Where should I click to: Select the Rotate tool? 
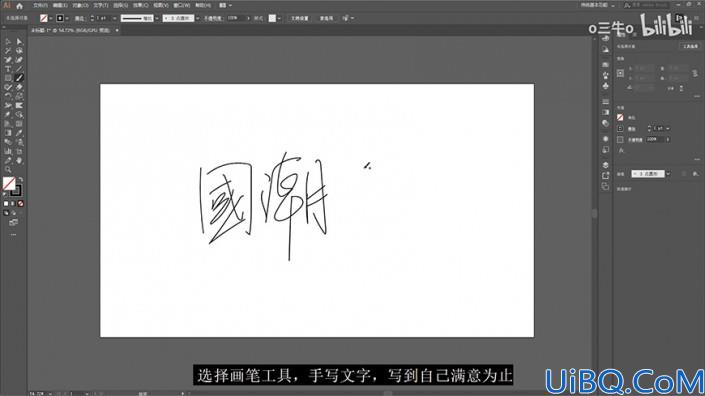pos(8,96)
